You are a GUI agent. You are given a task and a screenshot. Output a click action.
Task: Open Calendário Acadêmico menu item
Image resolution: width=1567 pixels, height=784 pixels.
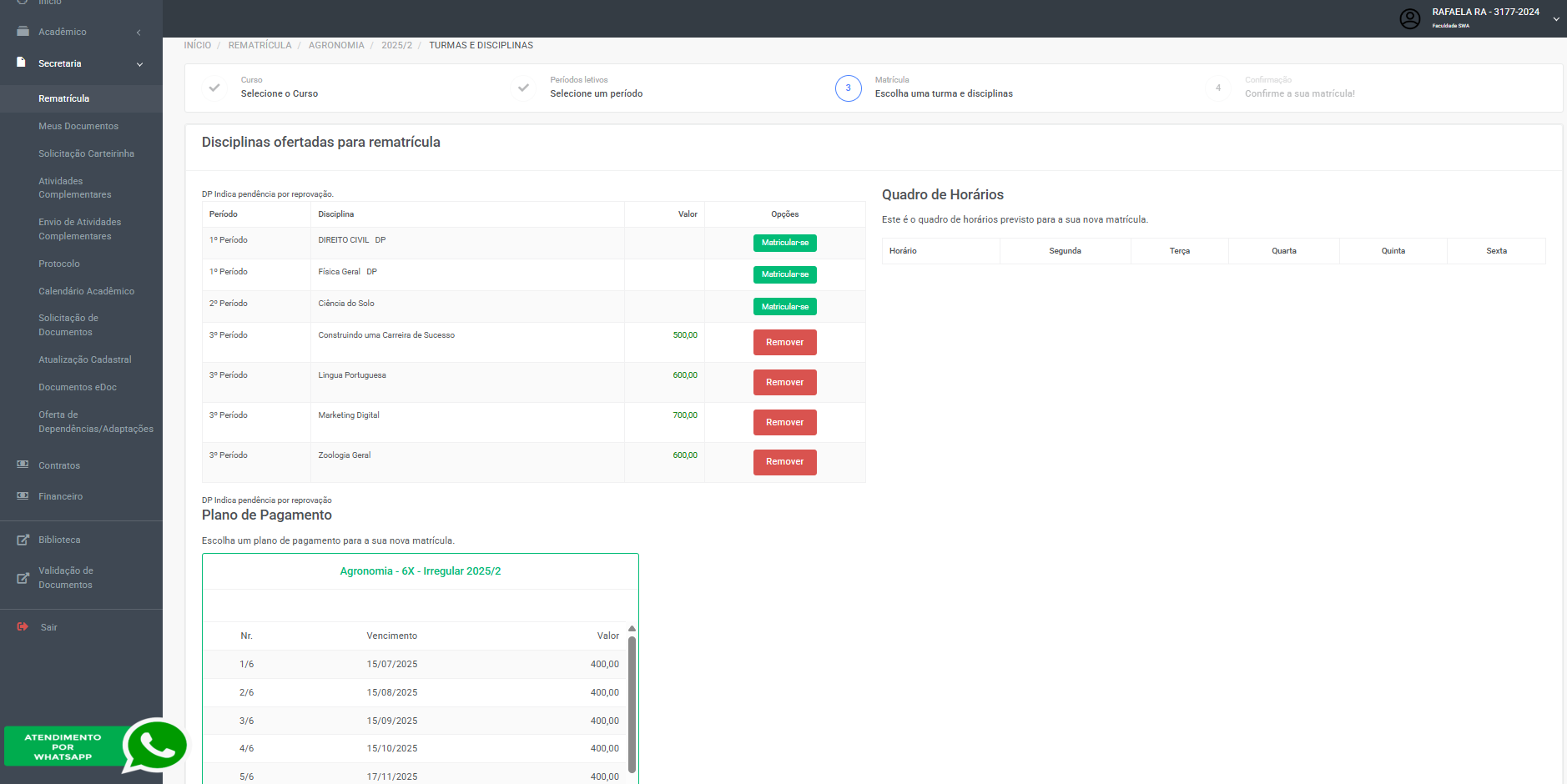pyautogui.click(x=86, y=291)
